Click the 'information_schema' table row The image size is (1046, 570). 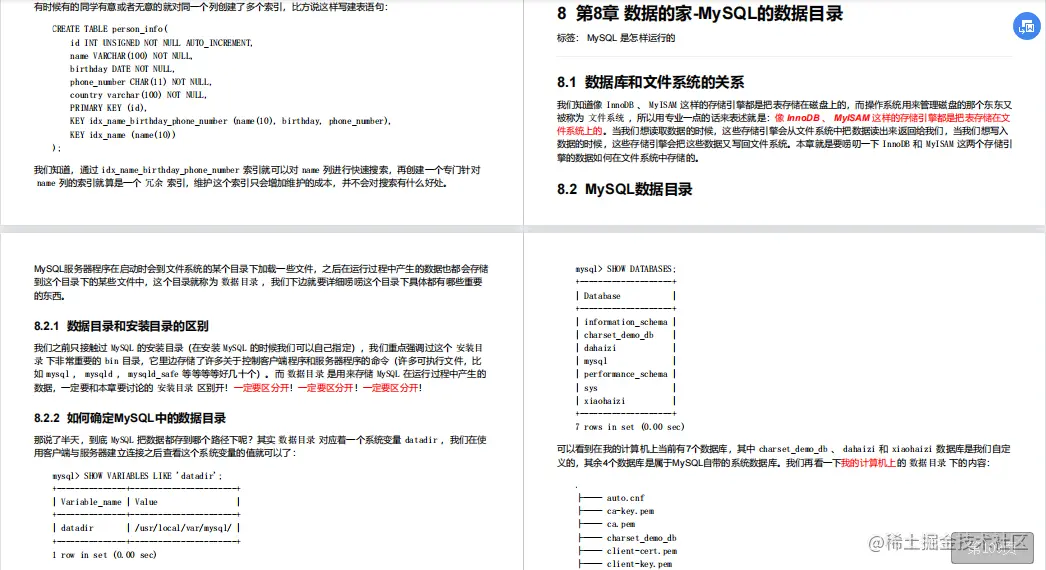coord(626,322)
